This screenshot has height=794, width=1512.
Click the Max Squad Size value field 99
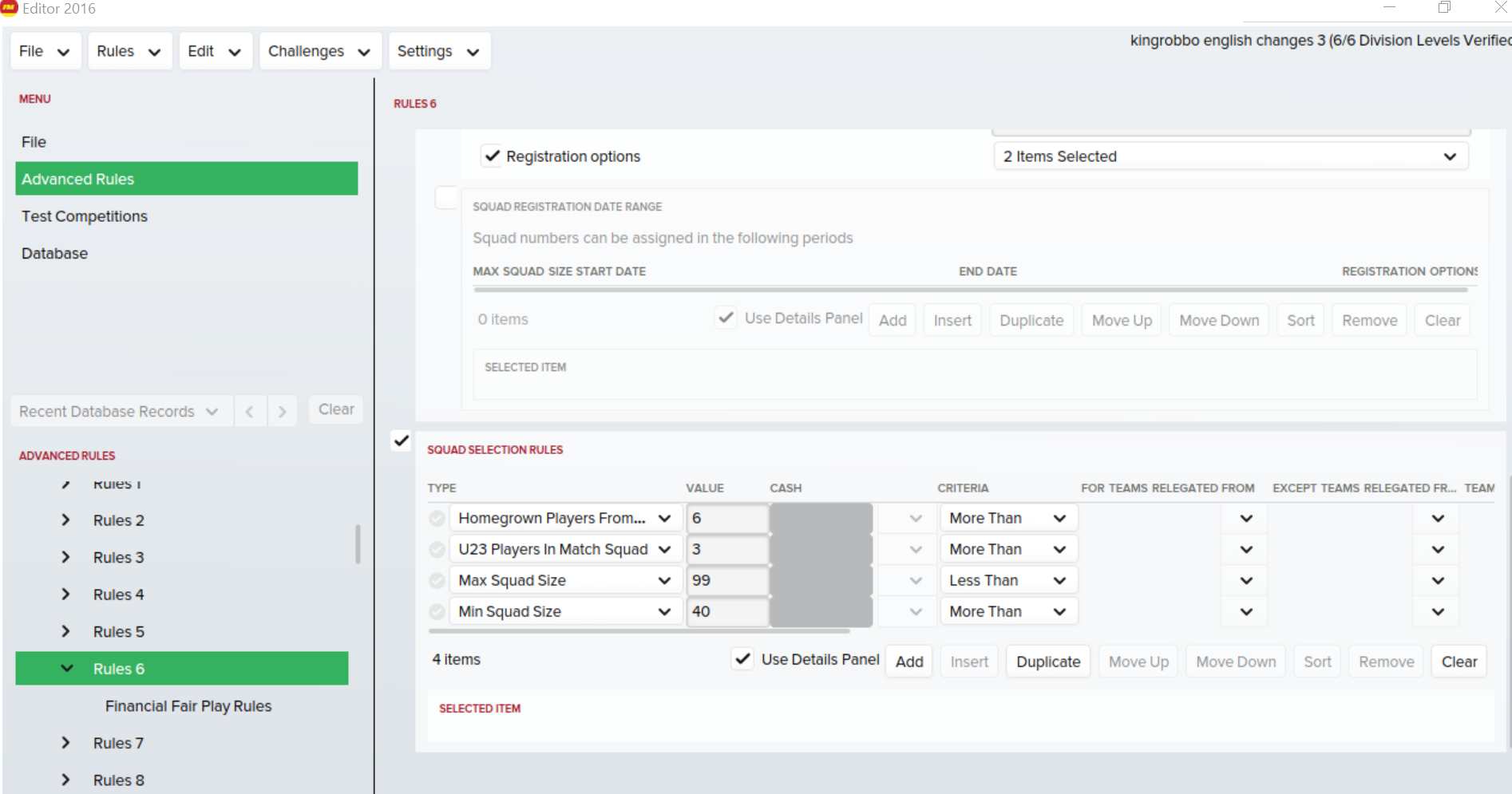727,581
